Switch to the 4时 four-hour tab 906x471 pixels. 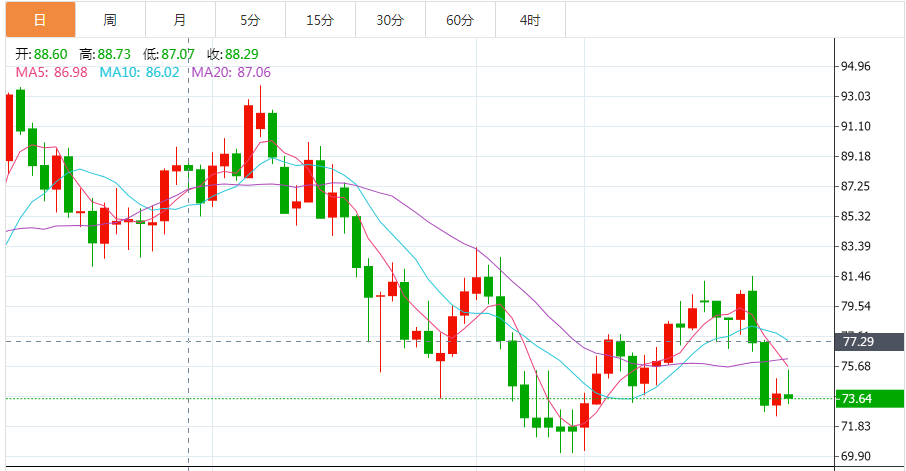coord(530,20)
